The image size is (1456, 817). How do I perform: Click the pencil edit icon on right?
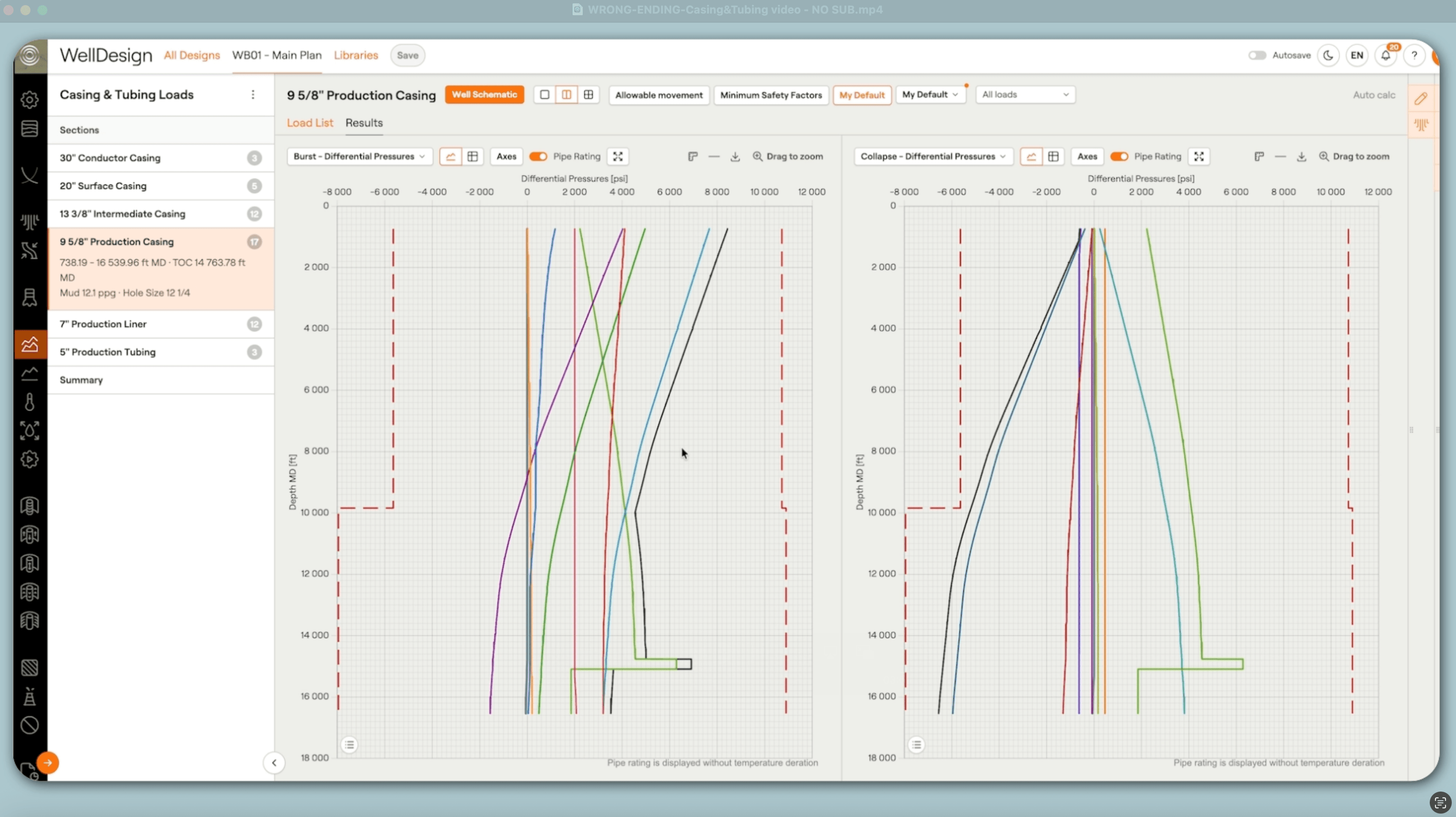[1421, 98]
